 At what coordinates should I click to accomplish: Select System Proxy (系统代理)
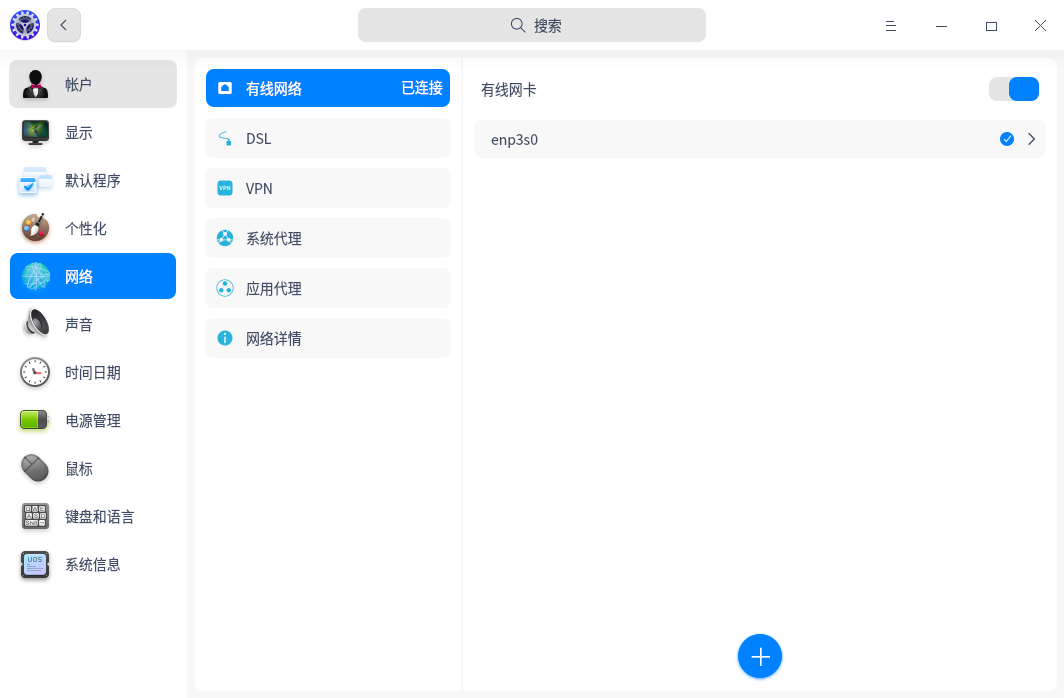click(x=328, y=238)
